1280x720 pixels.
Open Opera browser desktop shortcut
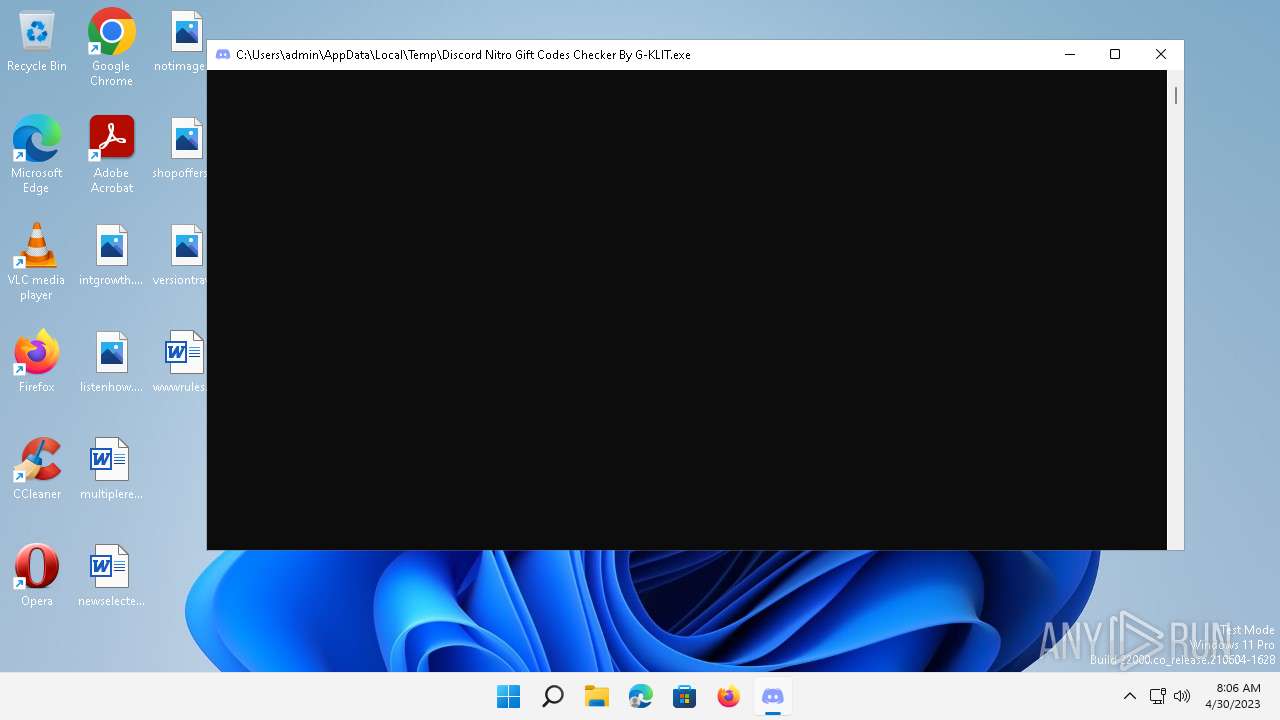tap(37, 575)
